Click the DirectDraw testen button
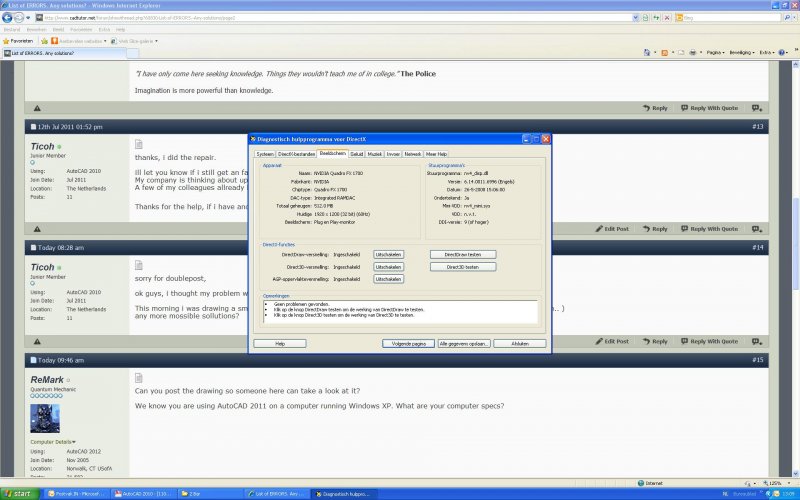 coord(463,255)
